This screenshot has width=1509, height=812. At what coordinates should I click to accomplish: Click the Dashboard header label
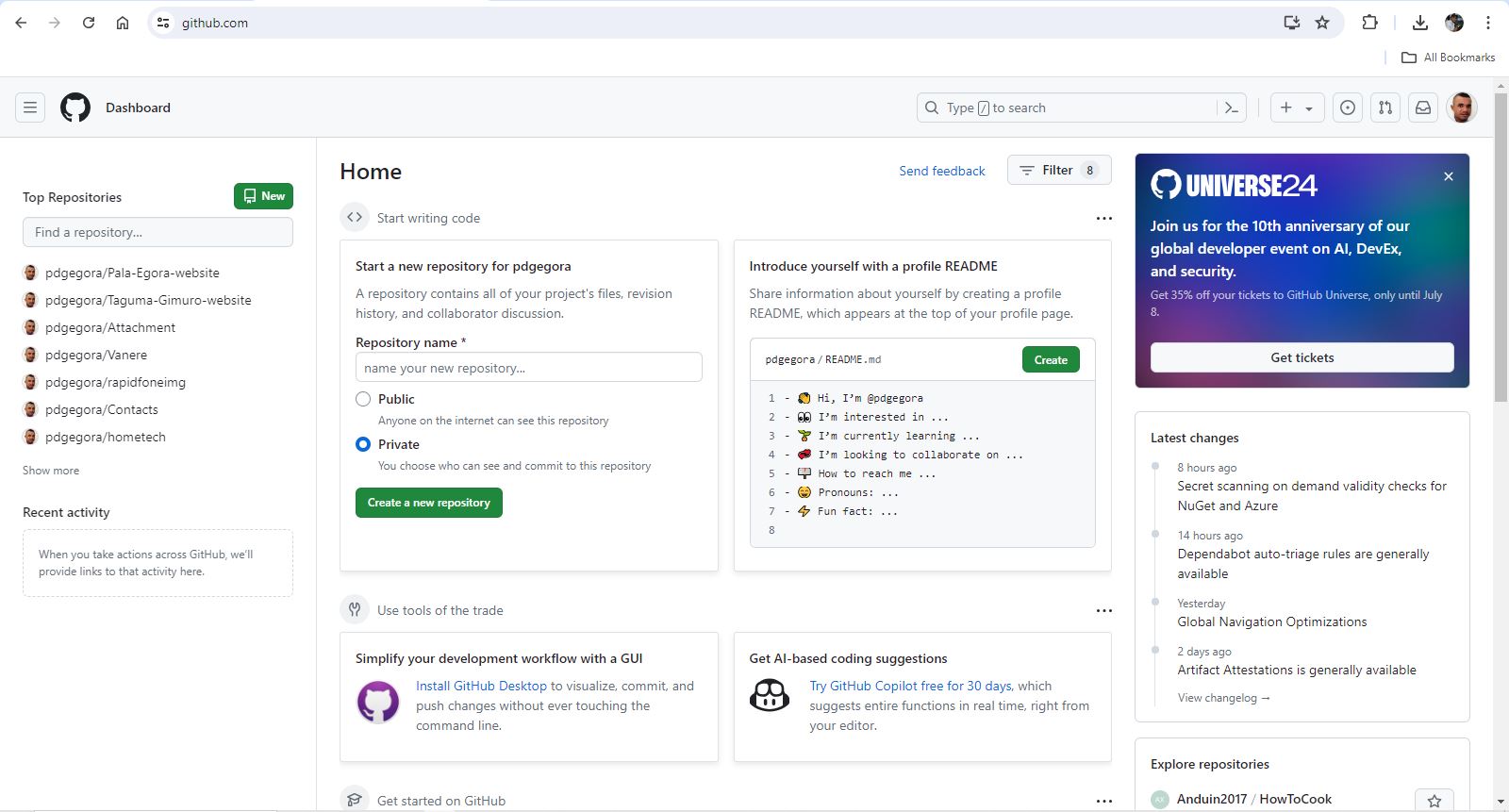(x=138, y=108)
